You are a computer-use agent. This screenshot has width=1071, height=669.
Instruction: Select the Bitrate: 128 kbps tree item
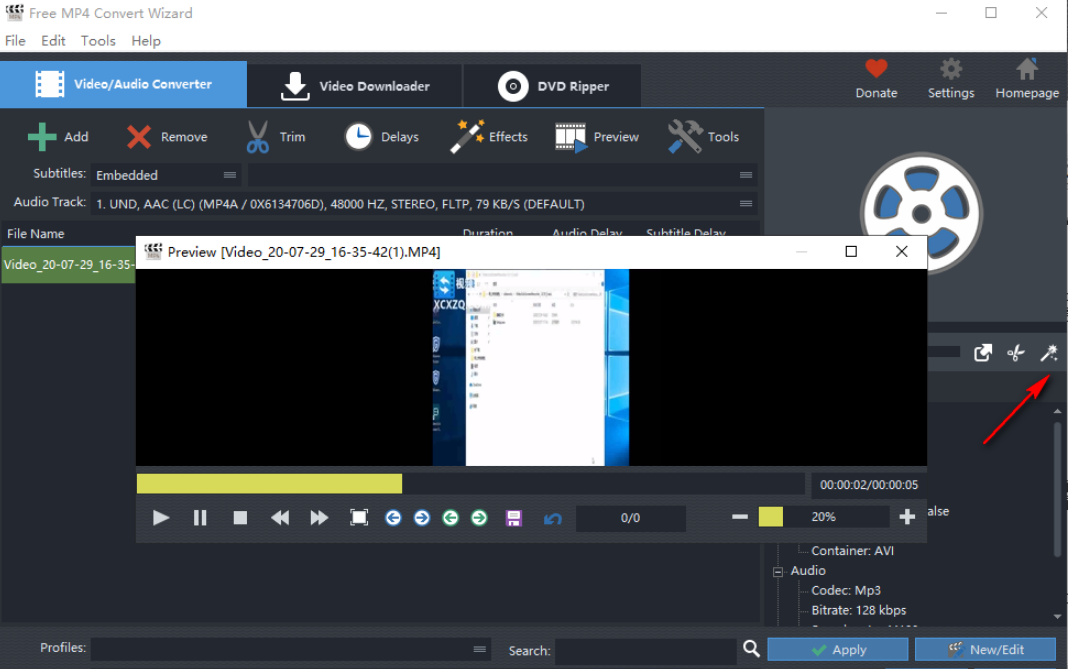pos(859,610)
